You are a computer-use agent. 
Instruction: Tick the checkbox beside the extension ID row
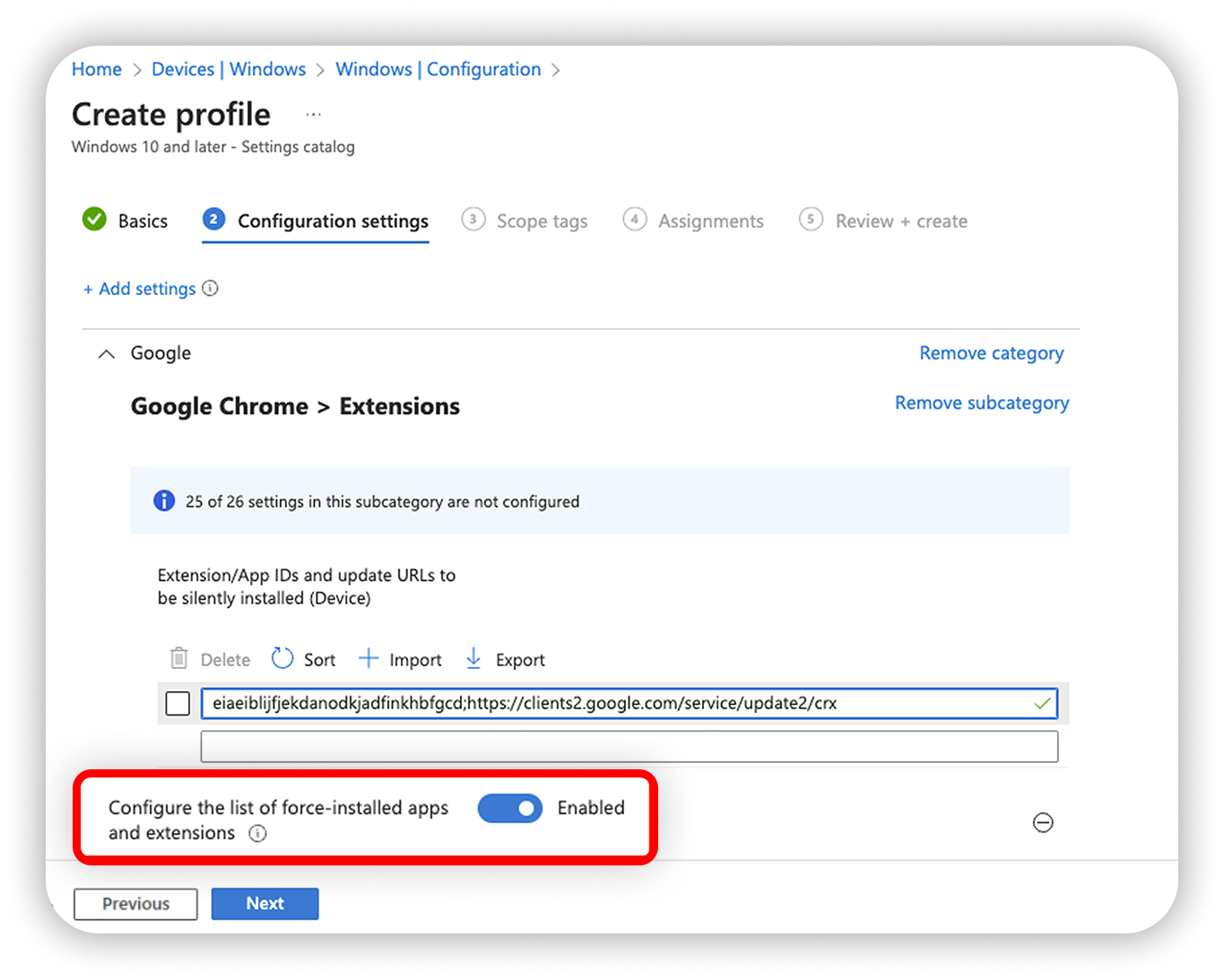click(x=178, y=704)
